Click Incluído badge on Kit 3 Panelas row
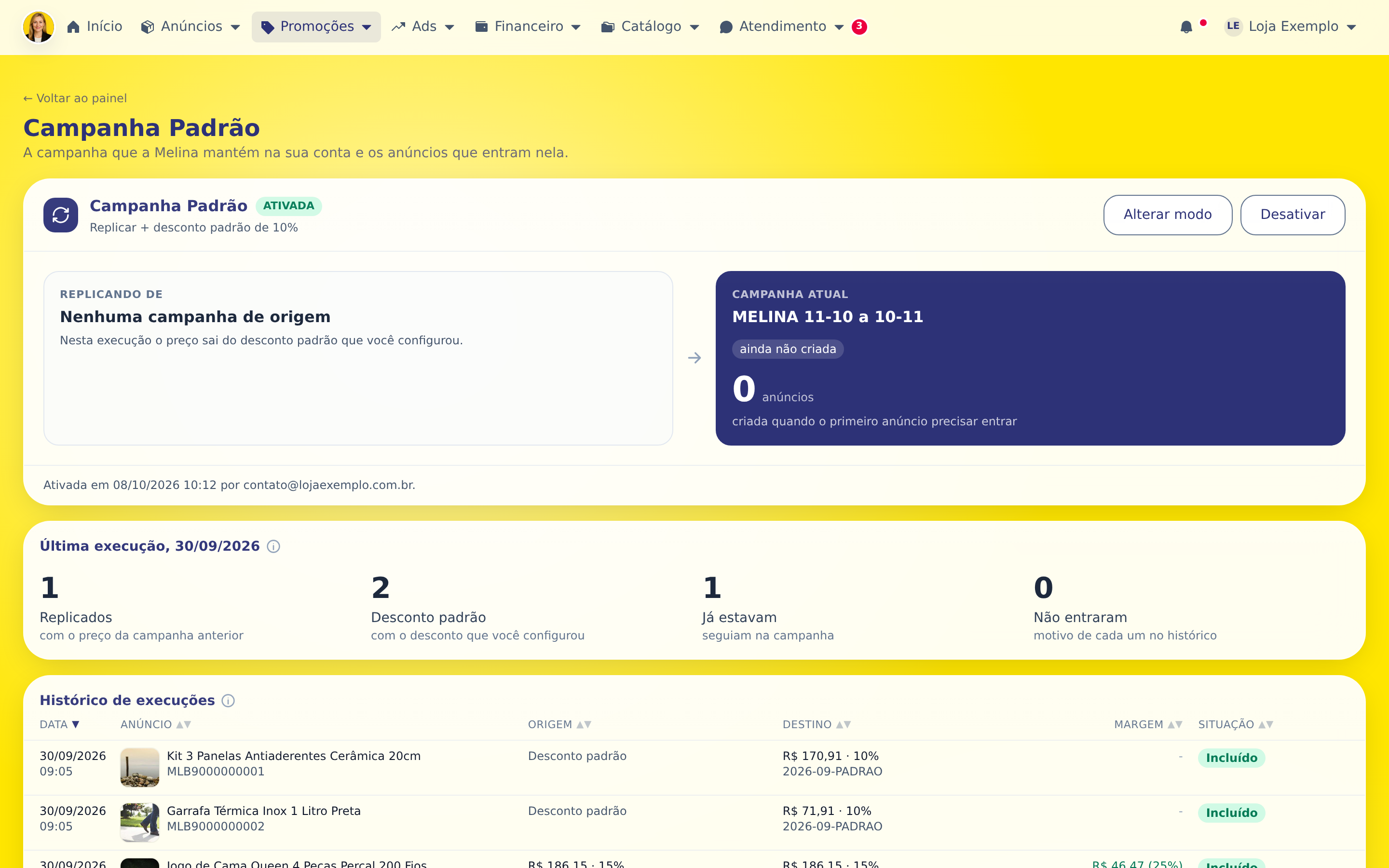Image resolution: width=1389 pixels, height=868 pixels. (1232, 758)
